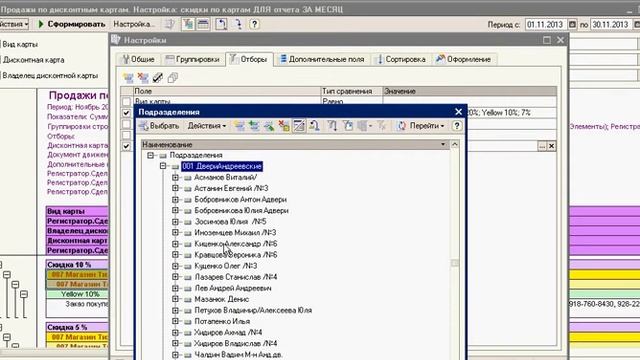Open Наименование column header dropdown arrow
The width and height of the screenshot is (640, 360).
point(443,144)
